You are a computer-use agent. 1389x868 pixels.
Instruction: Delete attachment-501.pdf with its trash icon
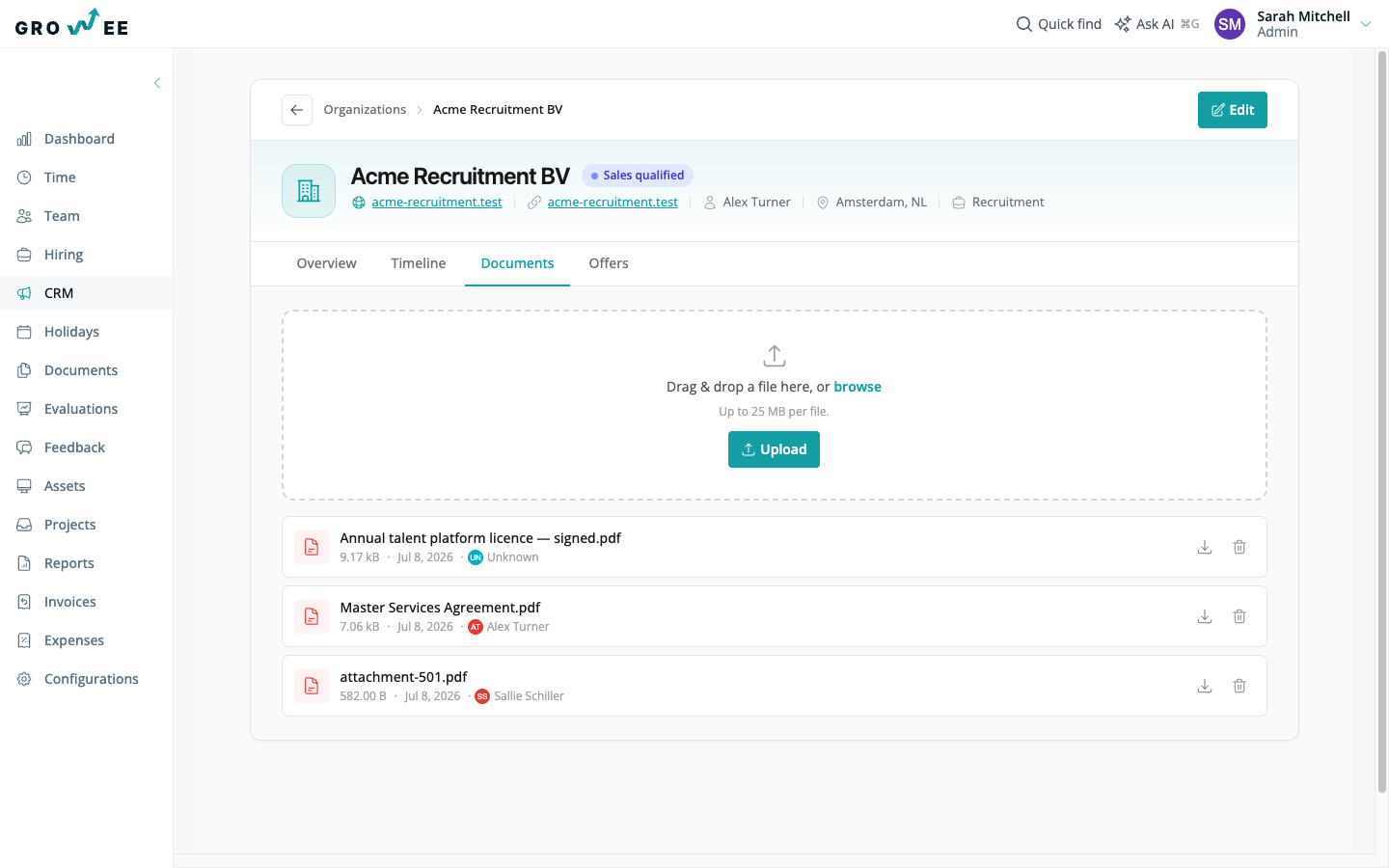[x=1239, y=686]
